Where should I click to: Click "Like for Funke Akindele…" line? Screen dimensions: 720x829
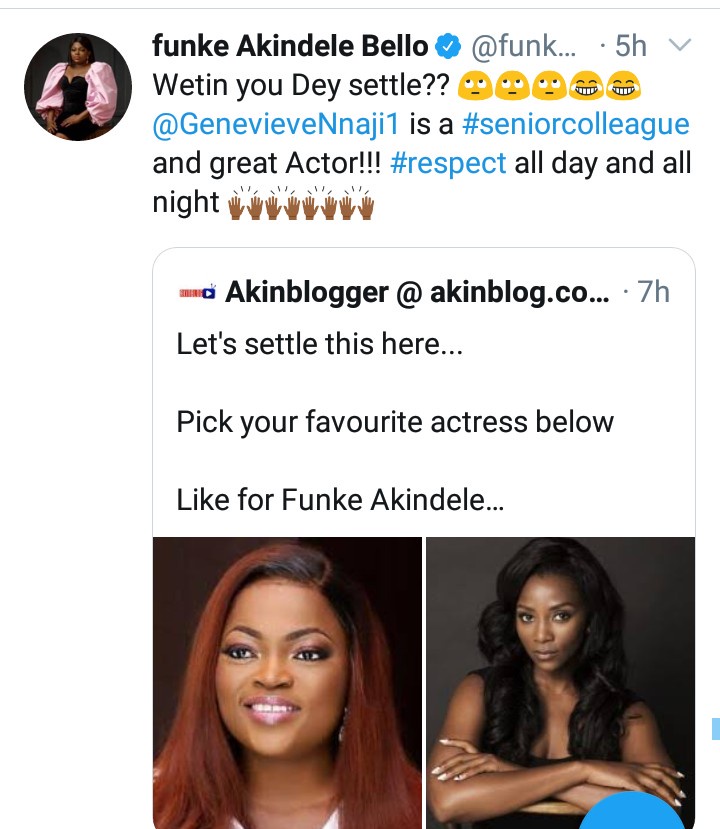point(340,498)
